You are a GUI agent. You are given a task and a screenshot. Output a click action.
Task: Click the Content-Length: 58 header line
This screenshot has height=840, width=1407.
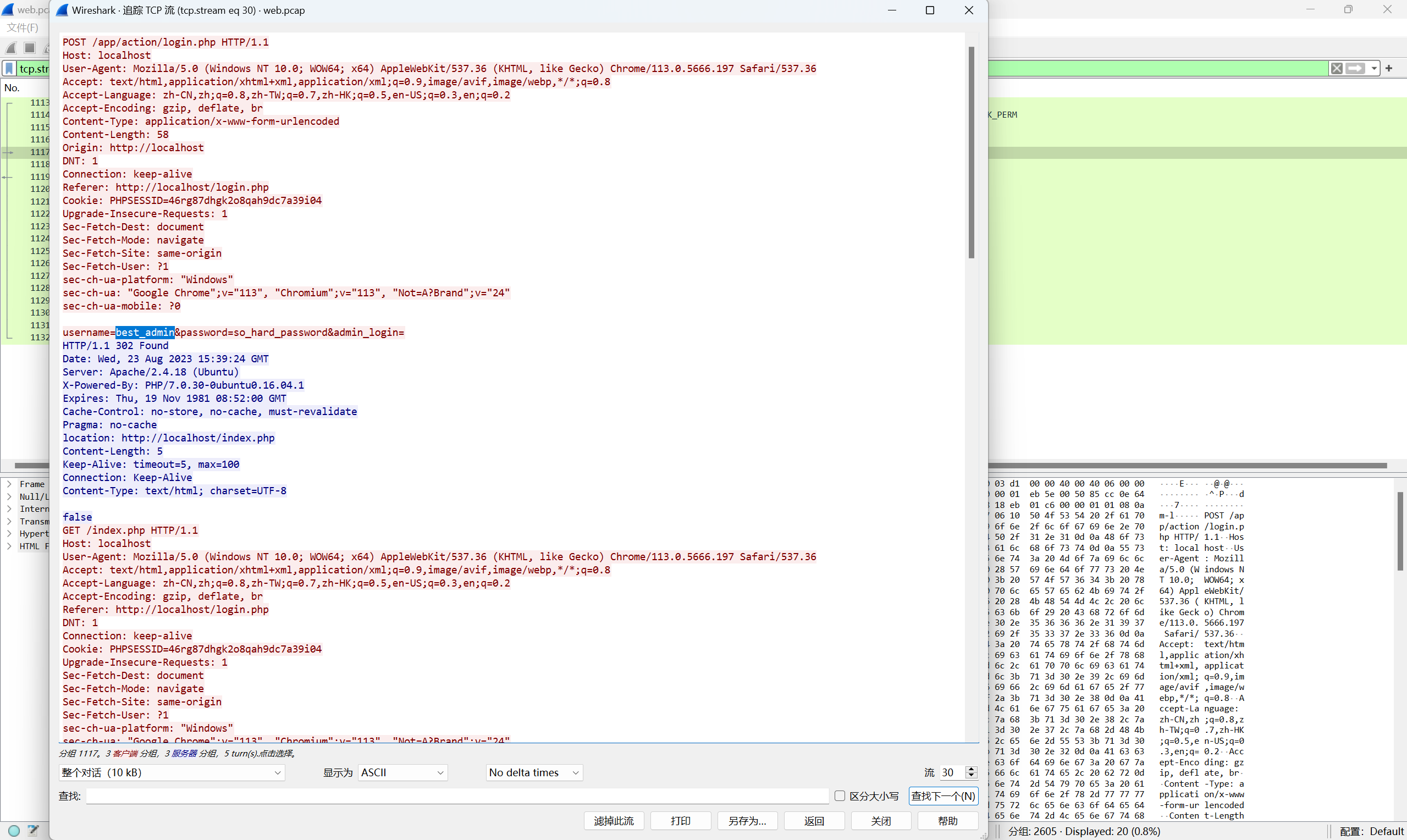pos(115,134)
